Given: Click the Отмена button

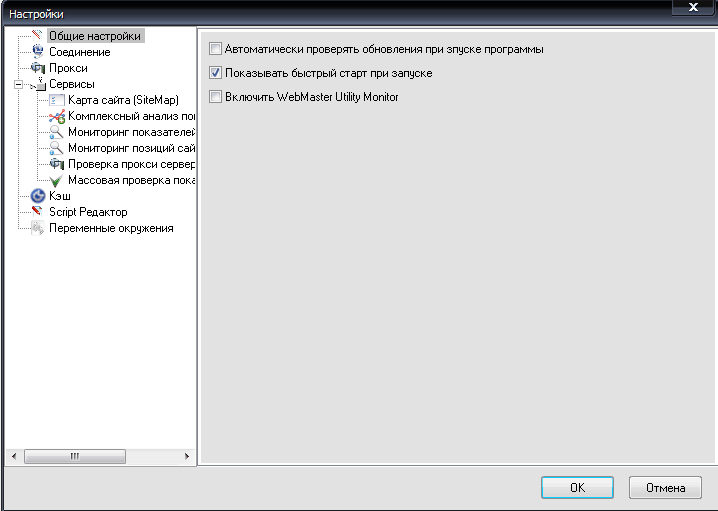Looking at the screenshot, I should (x=664, y=487).
